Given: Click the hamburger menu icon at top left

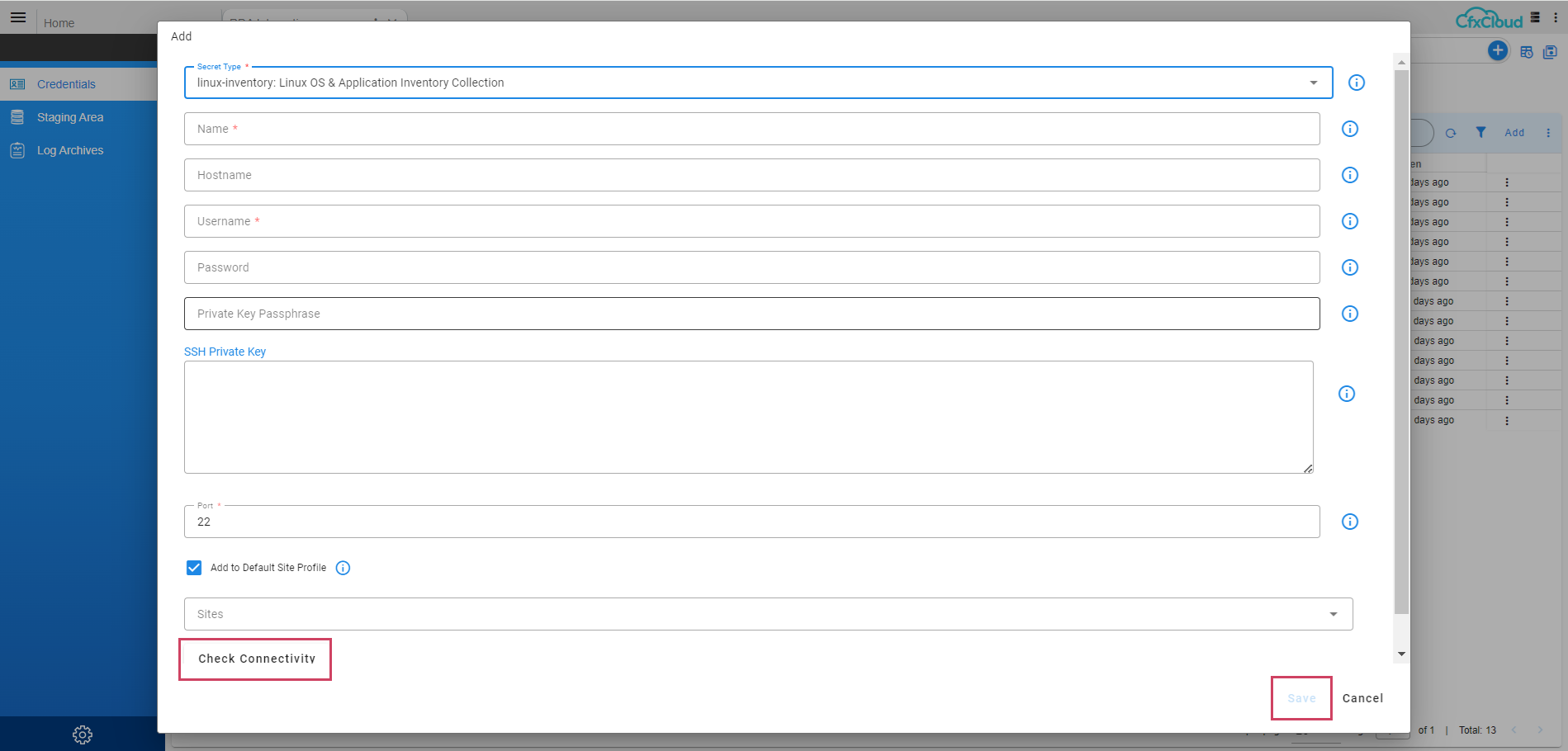Looking at the screenshot, I should [18, 17].
